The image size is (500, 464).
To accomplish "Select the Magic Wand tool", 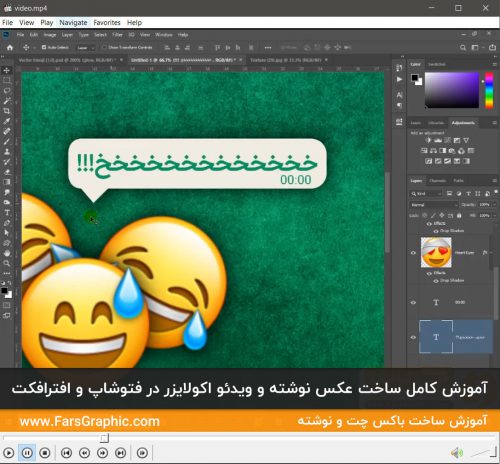I will pos(6,101).
